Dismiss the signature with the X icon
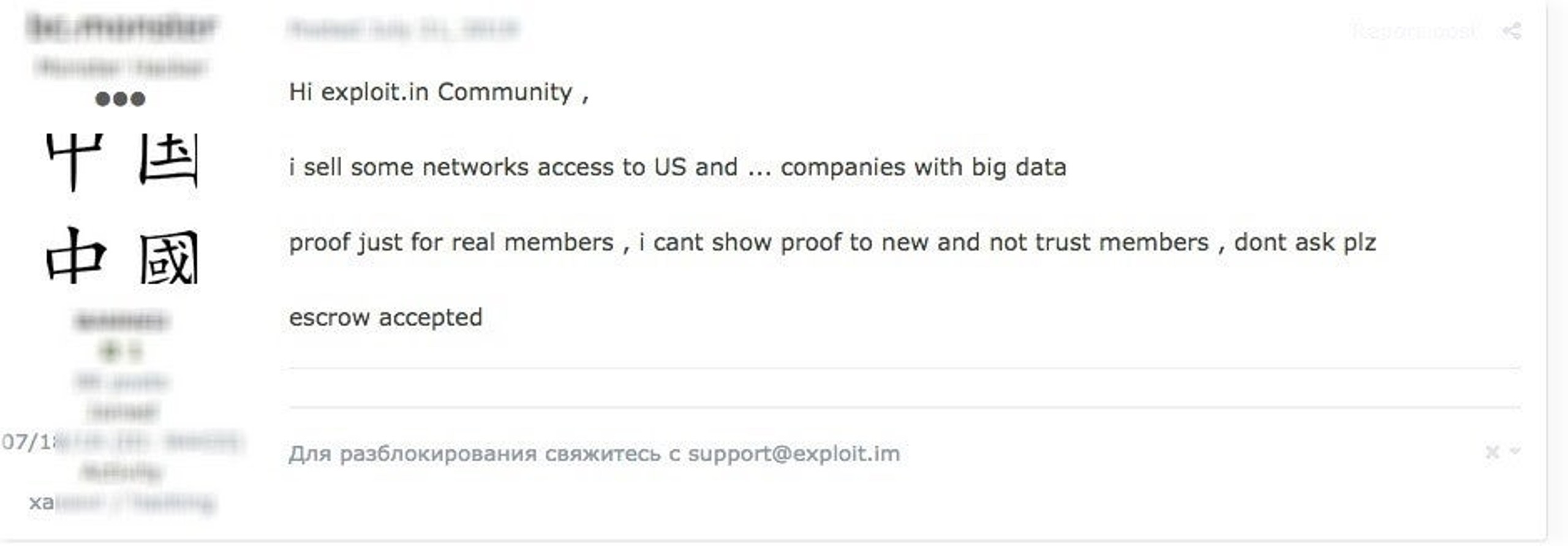 tap(1492, 452)
